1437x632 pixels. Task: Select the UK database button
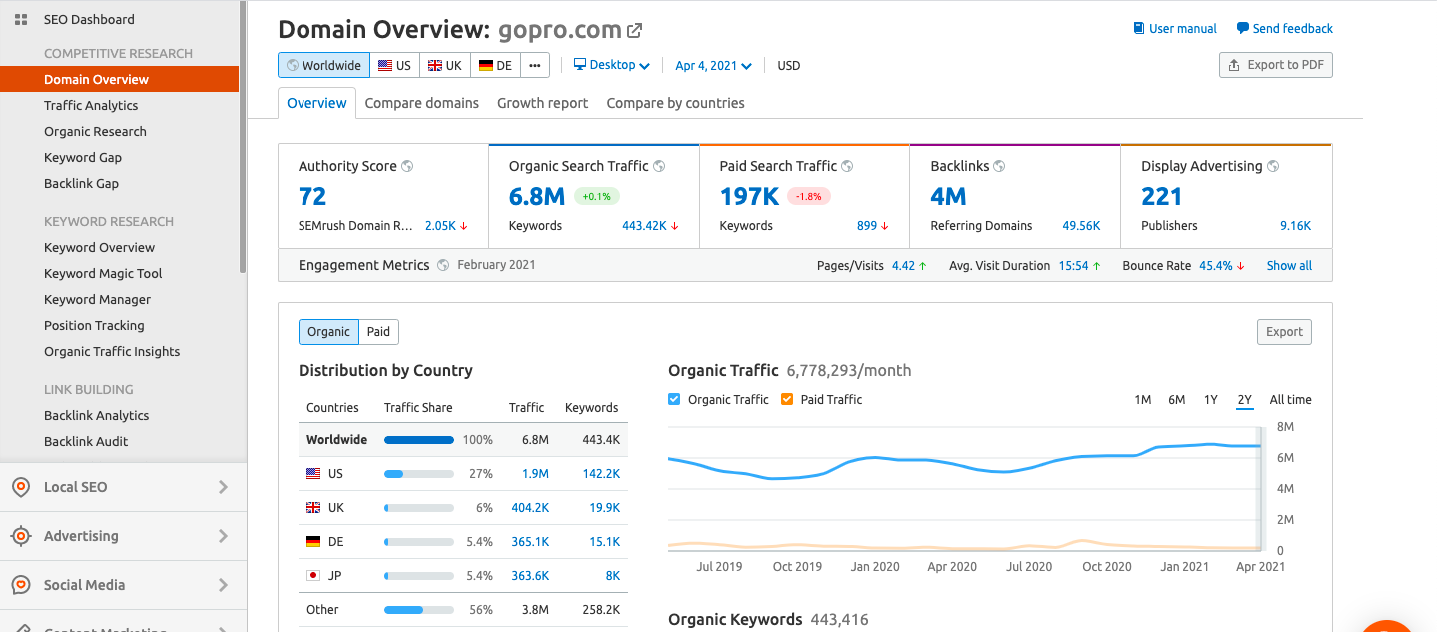[445, 65]
